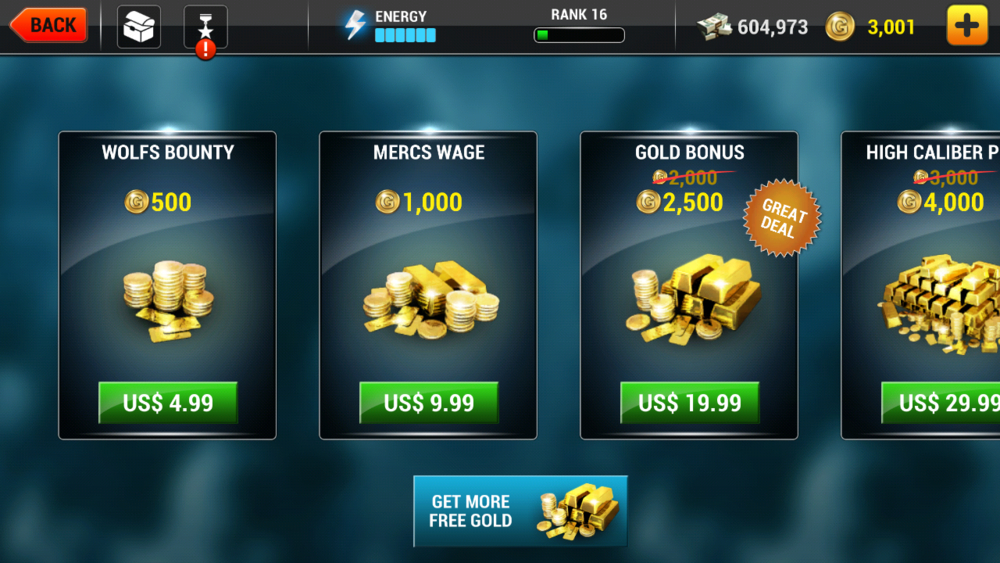
Task: Select the Wolfs Bounty coin stack image
Action: [x=168, y=300]
